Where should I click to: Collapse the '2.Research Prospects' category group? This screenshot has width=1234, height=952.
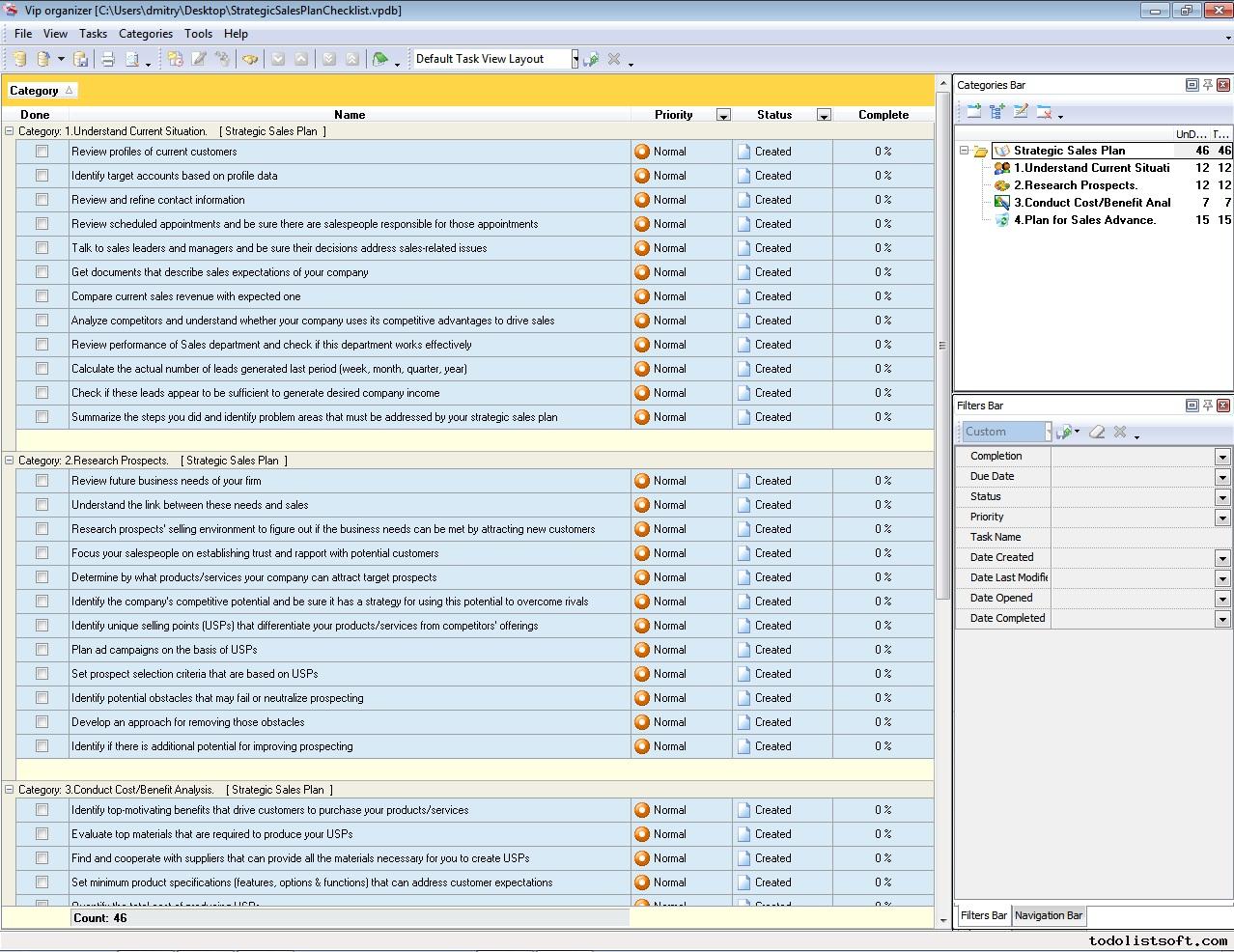(x=10, y=461)
